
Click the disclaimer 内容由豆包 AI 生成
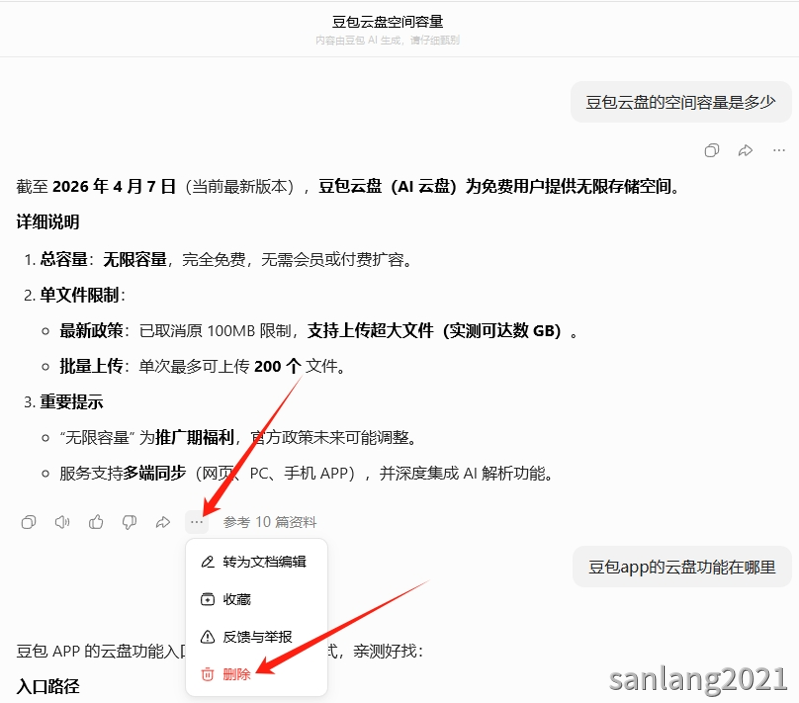click(x=388, y=40)
